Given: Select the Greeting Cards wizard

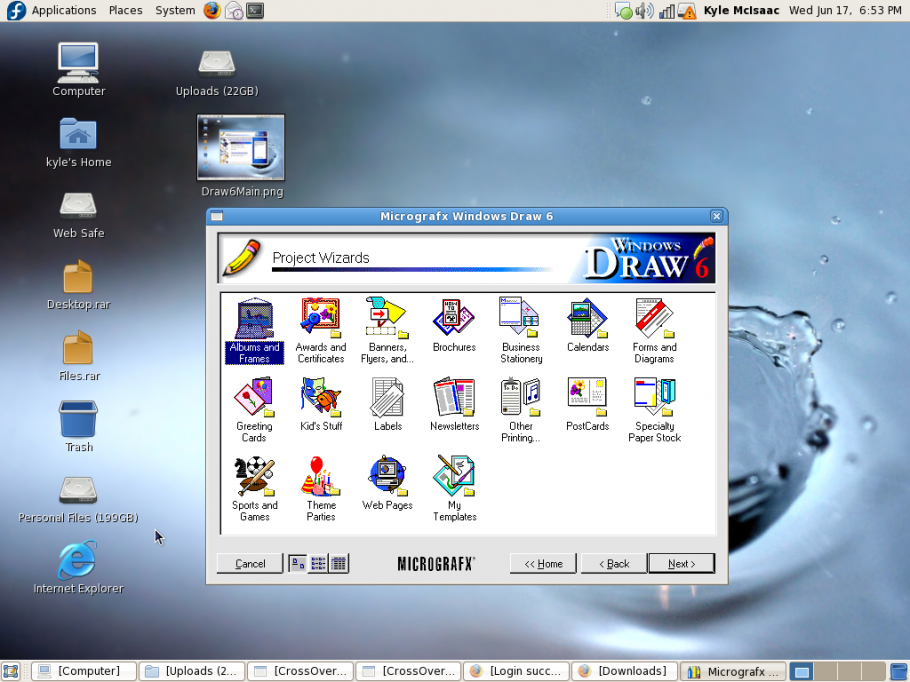Looking at the screenshot, I should [x=253, y=400].
